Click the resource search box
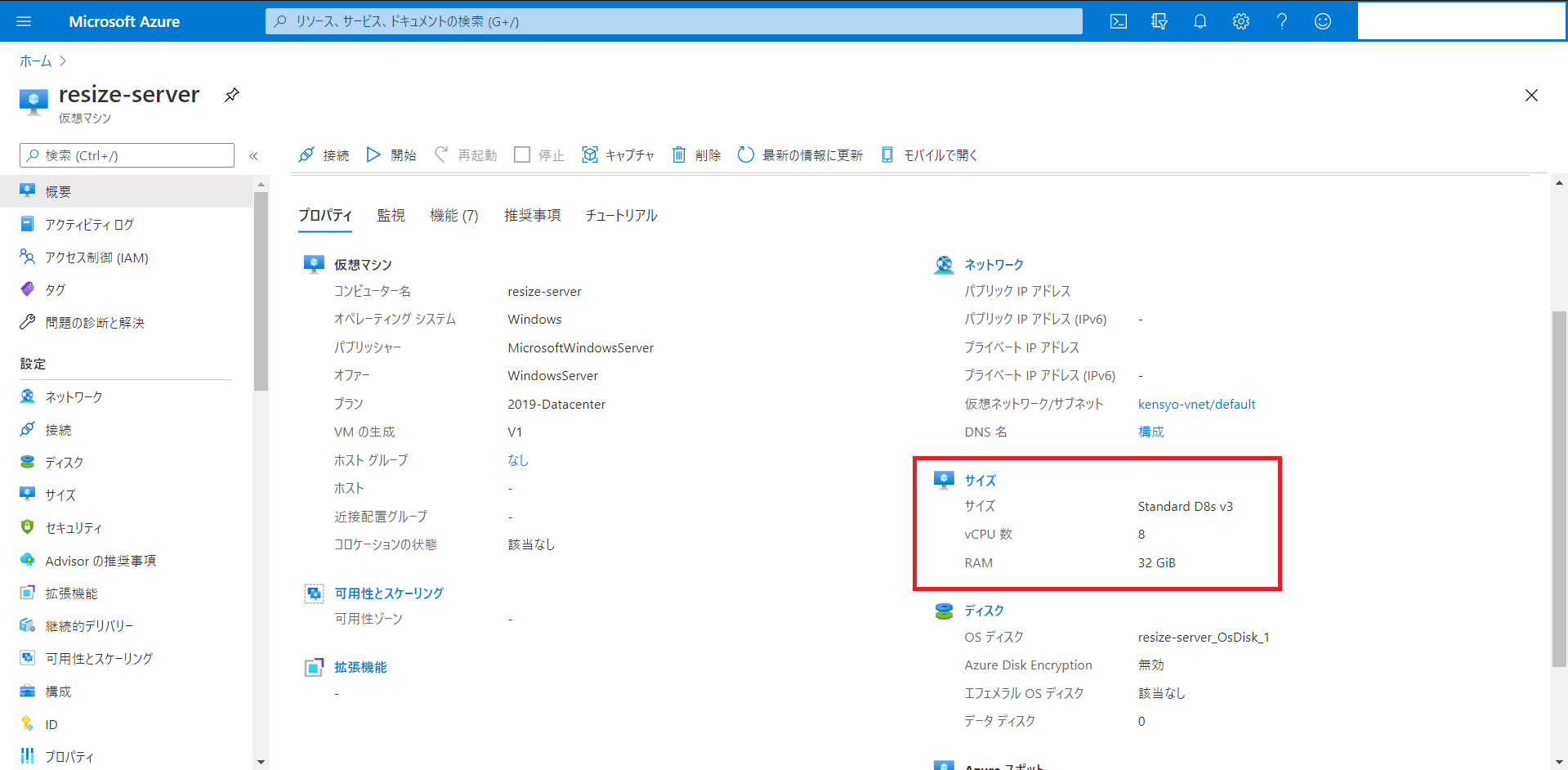Viewport: 1568px width, 770px height. [673, 21]
